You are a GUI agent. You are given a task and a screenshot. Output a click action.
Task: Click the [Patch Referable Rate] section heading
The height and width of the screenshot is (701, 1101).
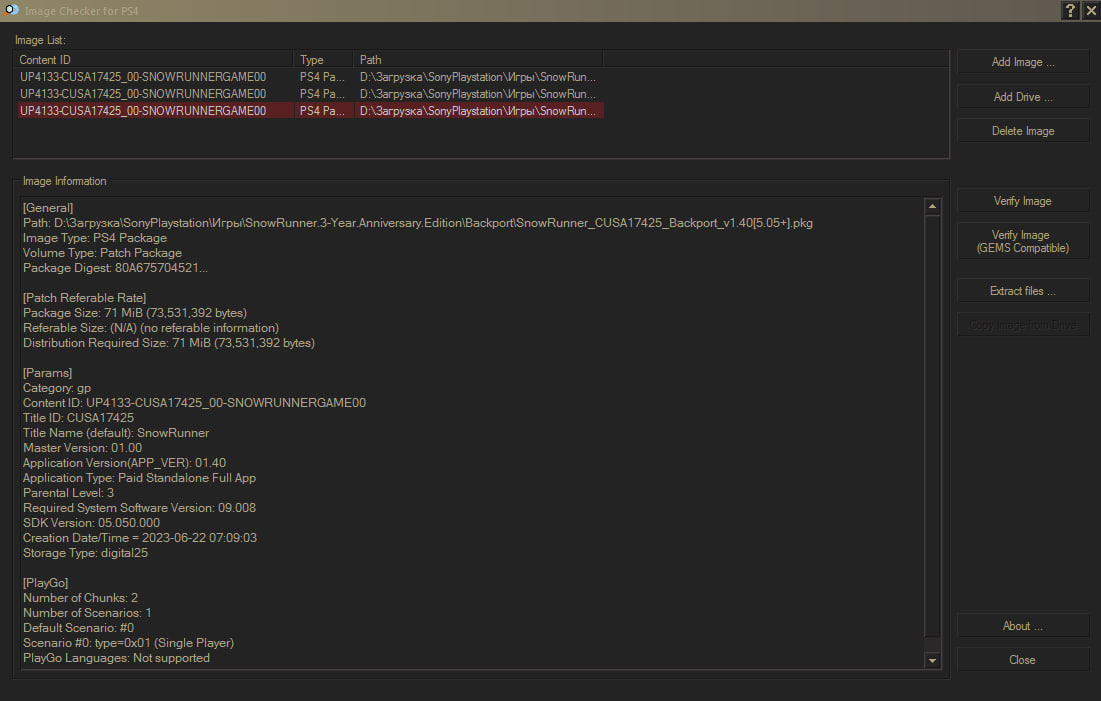[84, 298]
